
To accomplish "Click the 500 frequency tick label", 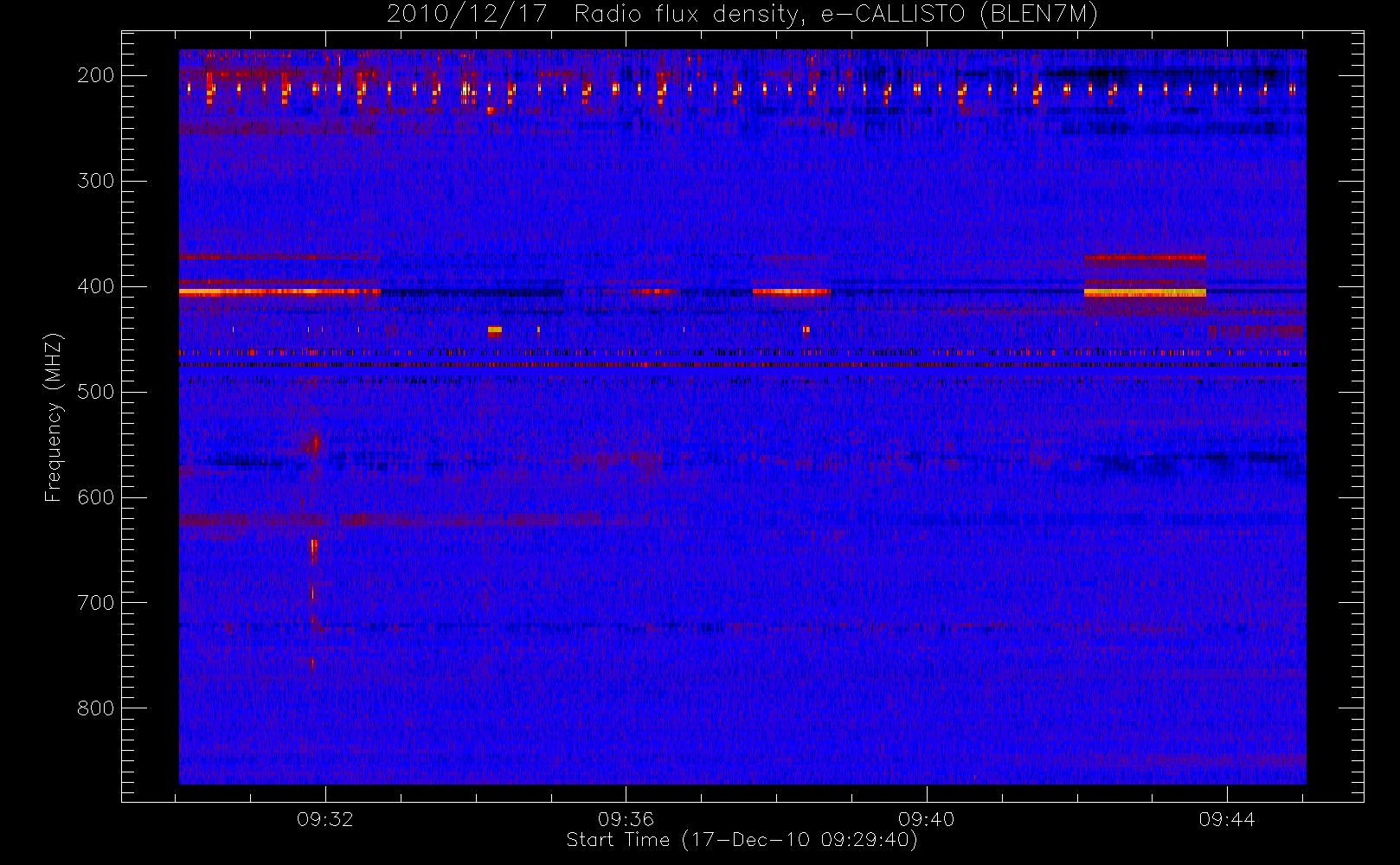I will (x=96, y=392).
